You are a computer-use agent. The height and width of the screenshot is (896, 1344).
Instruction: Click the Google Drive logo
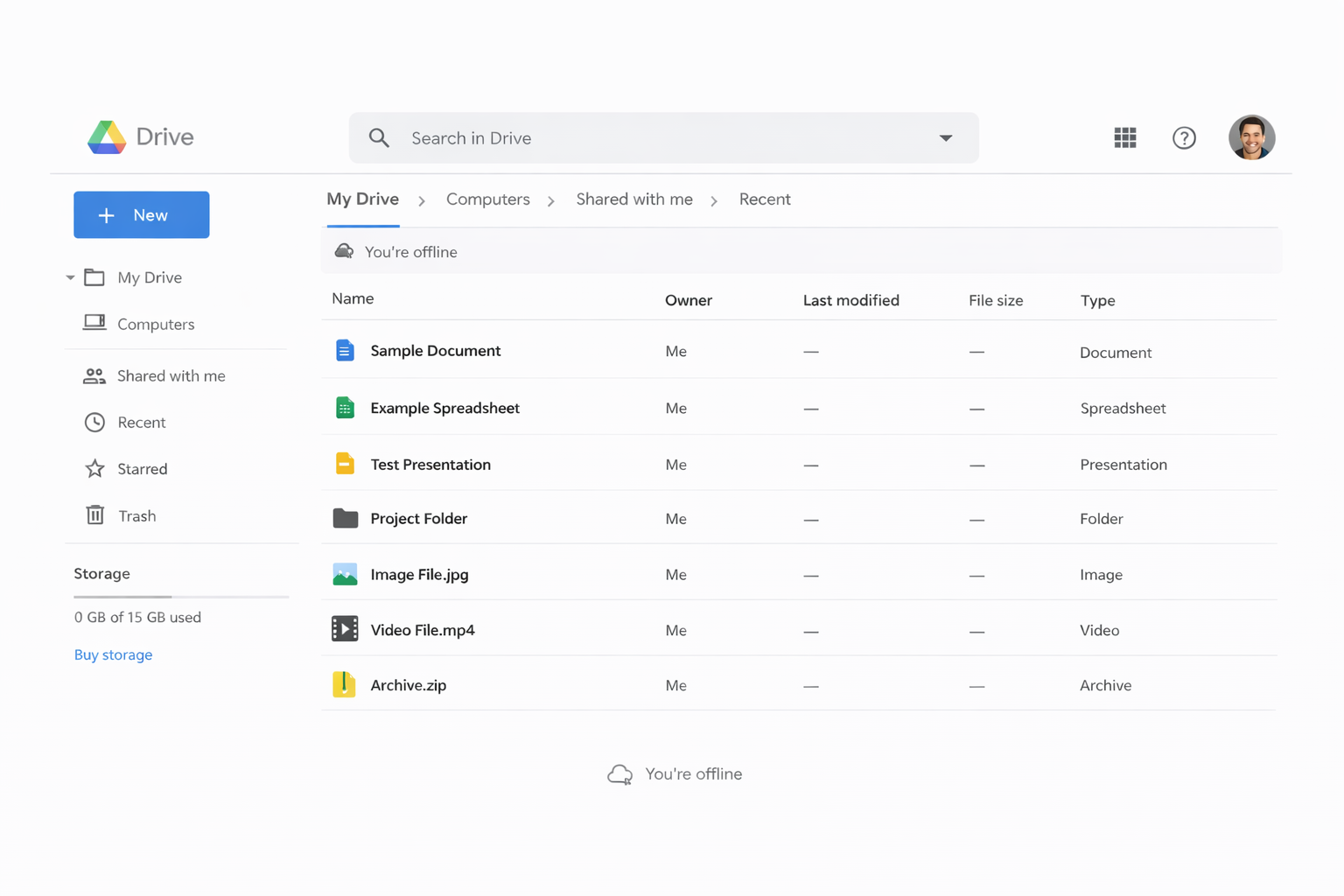pyautogui.click(x=107, y=137)
